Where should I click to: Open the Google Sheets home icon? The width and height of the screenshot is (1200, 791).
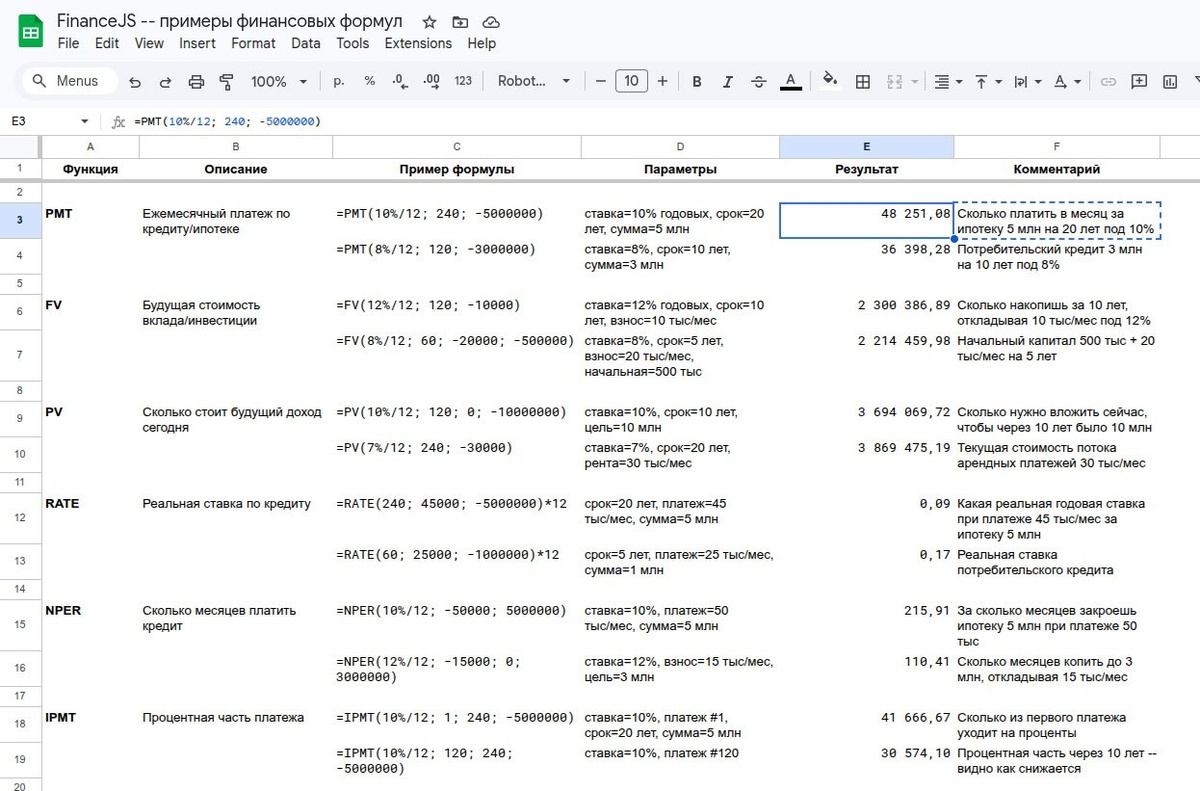point(31,31)
